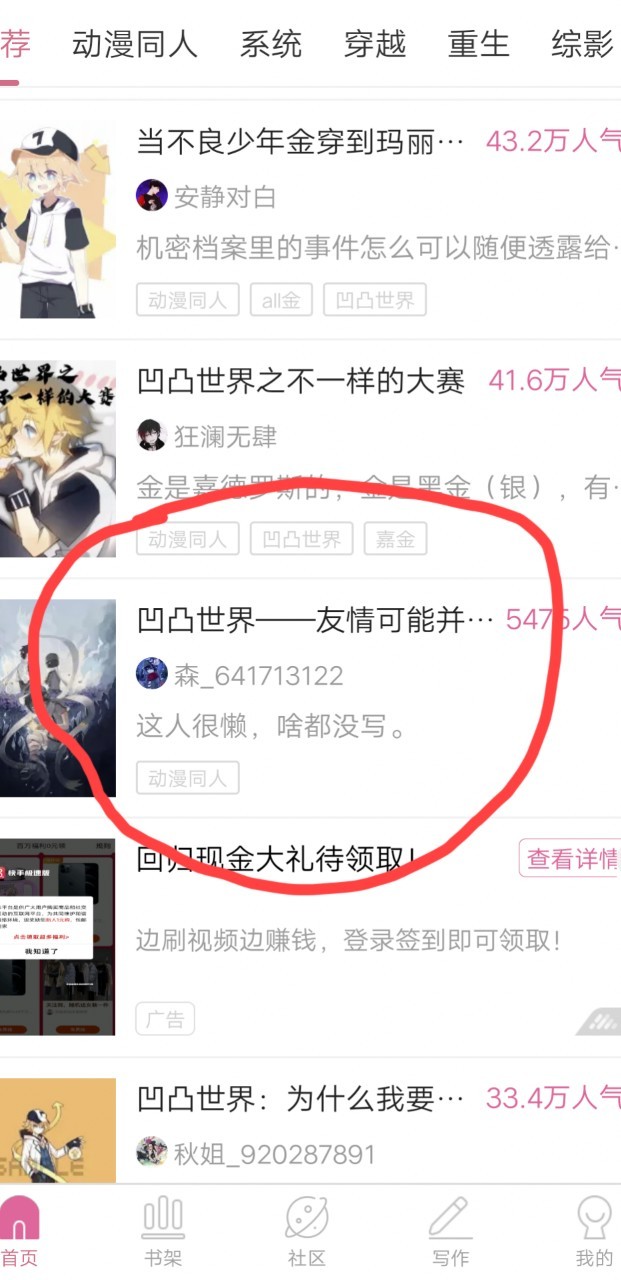This screenshot has width=621, height=1280.
Task: Open cover thumbnail of 凹凸世界——友情可能并
Action: (x=58, y=698)
